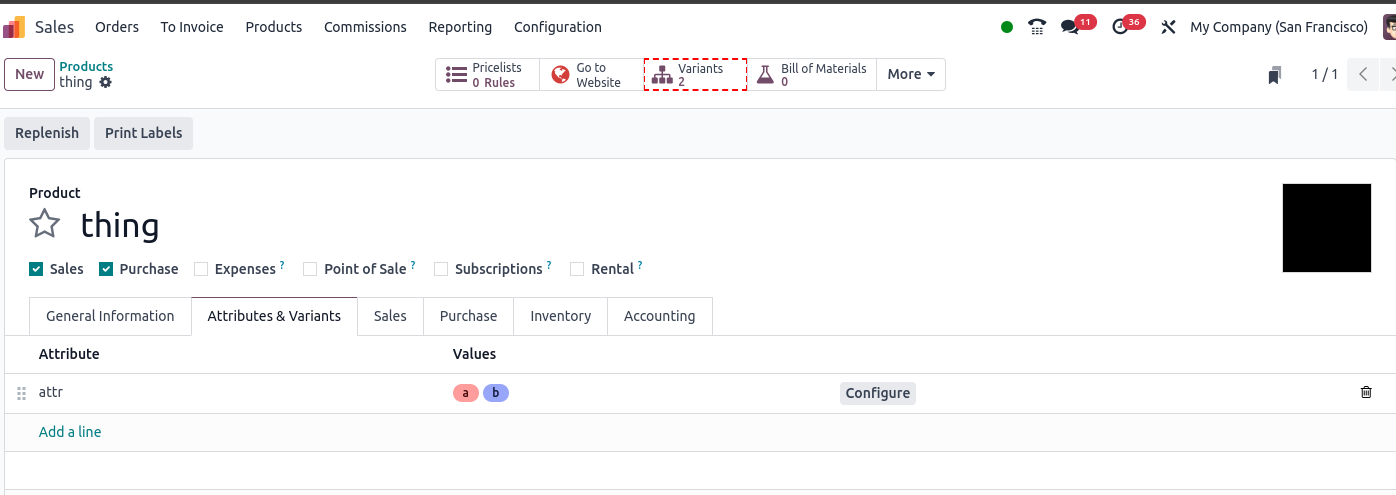Viewport: 1396px width, 495px height.
Task: Enable the Expenses checkbox
Action: click(x=201, y=269)
